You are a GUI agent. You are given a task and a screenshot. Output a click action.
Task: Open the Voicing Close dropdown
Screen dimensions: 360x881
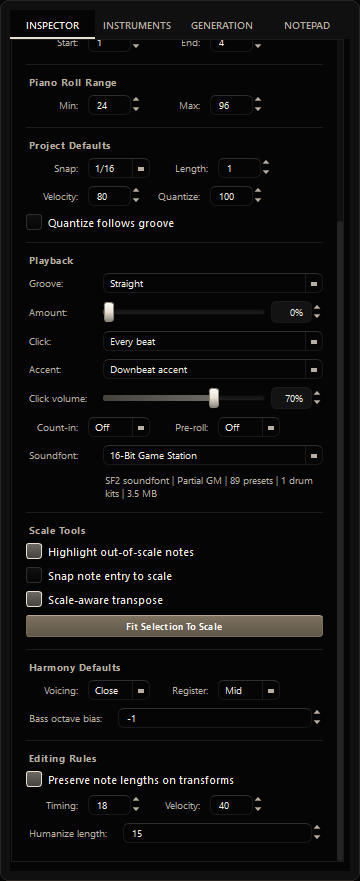coord(119,690)
